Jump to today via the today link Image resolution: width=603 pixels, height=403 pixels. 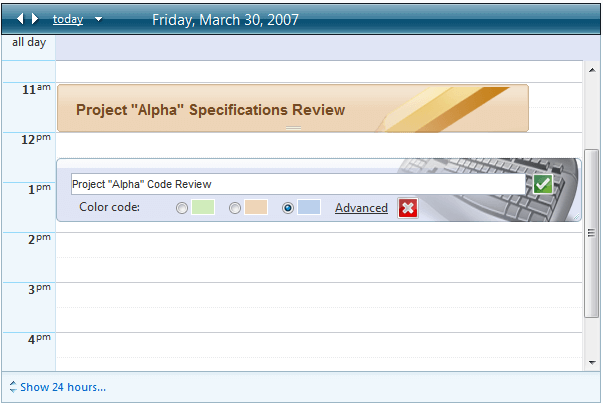pos(67,19)
